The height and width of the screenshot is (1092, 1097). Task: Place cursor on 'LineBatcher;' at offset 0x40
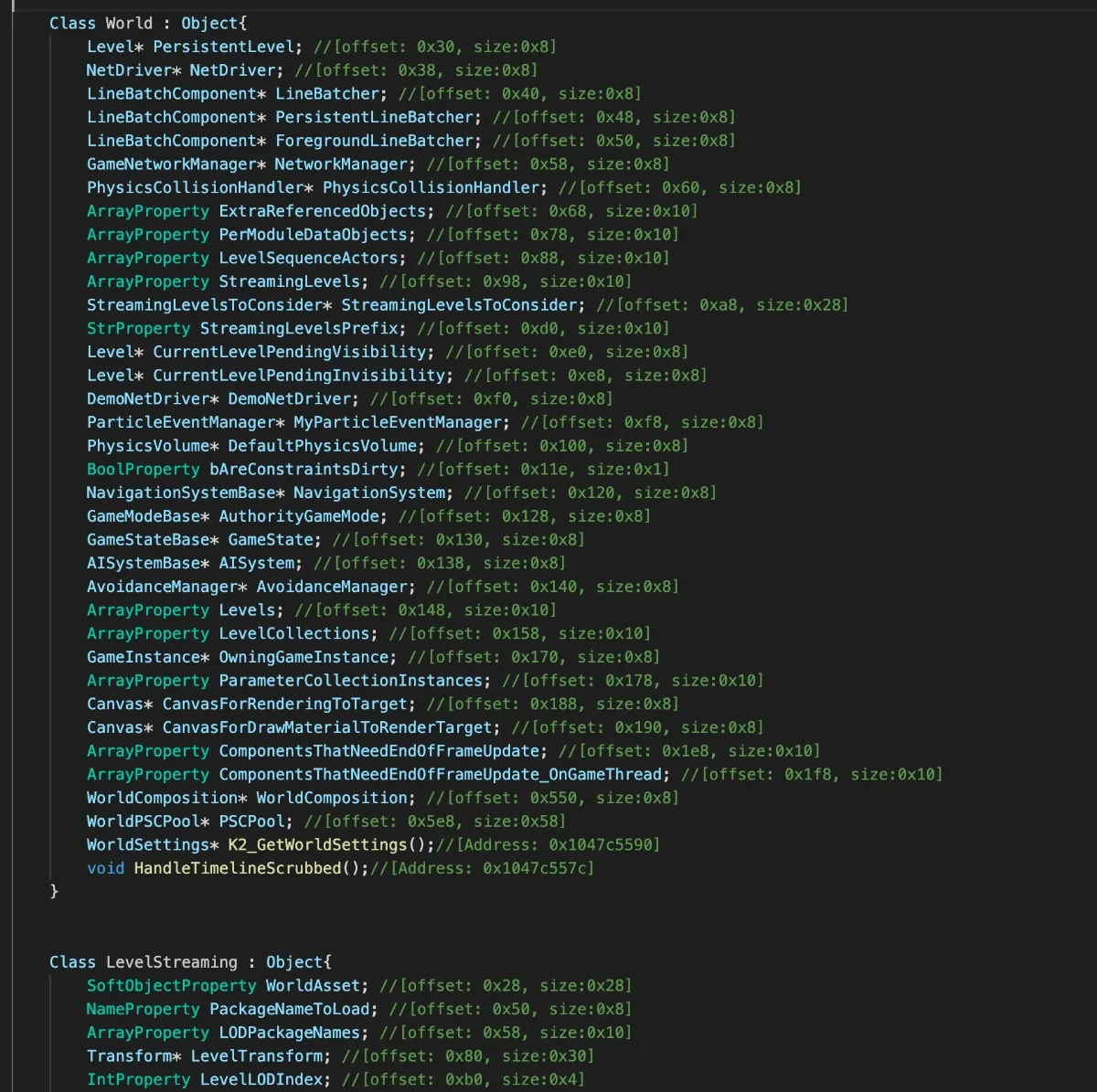[331, 93]
